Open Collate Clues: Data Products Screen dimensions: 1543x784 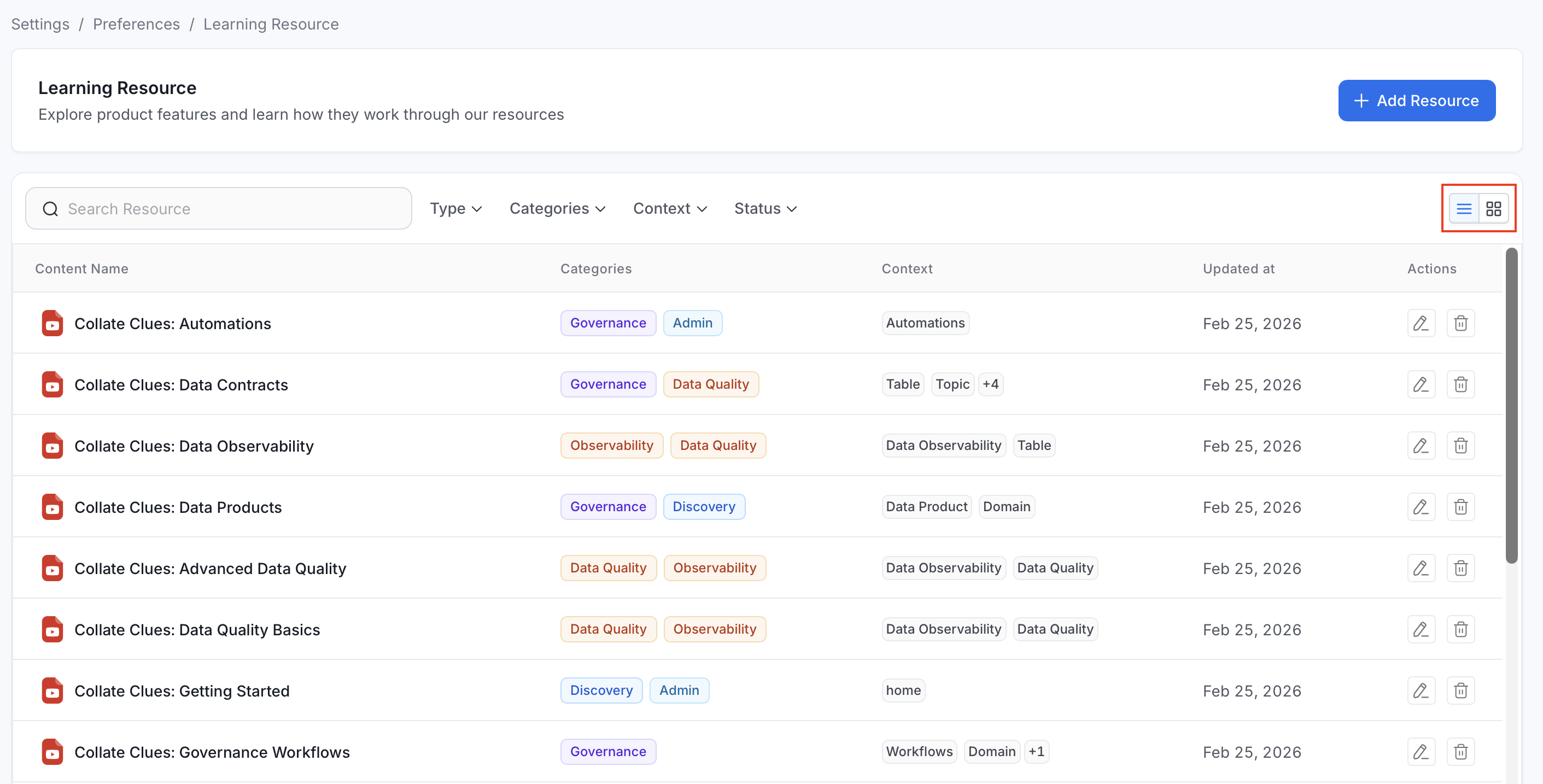pyautogui.click(x=178, y=507)
